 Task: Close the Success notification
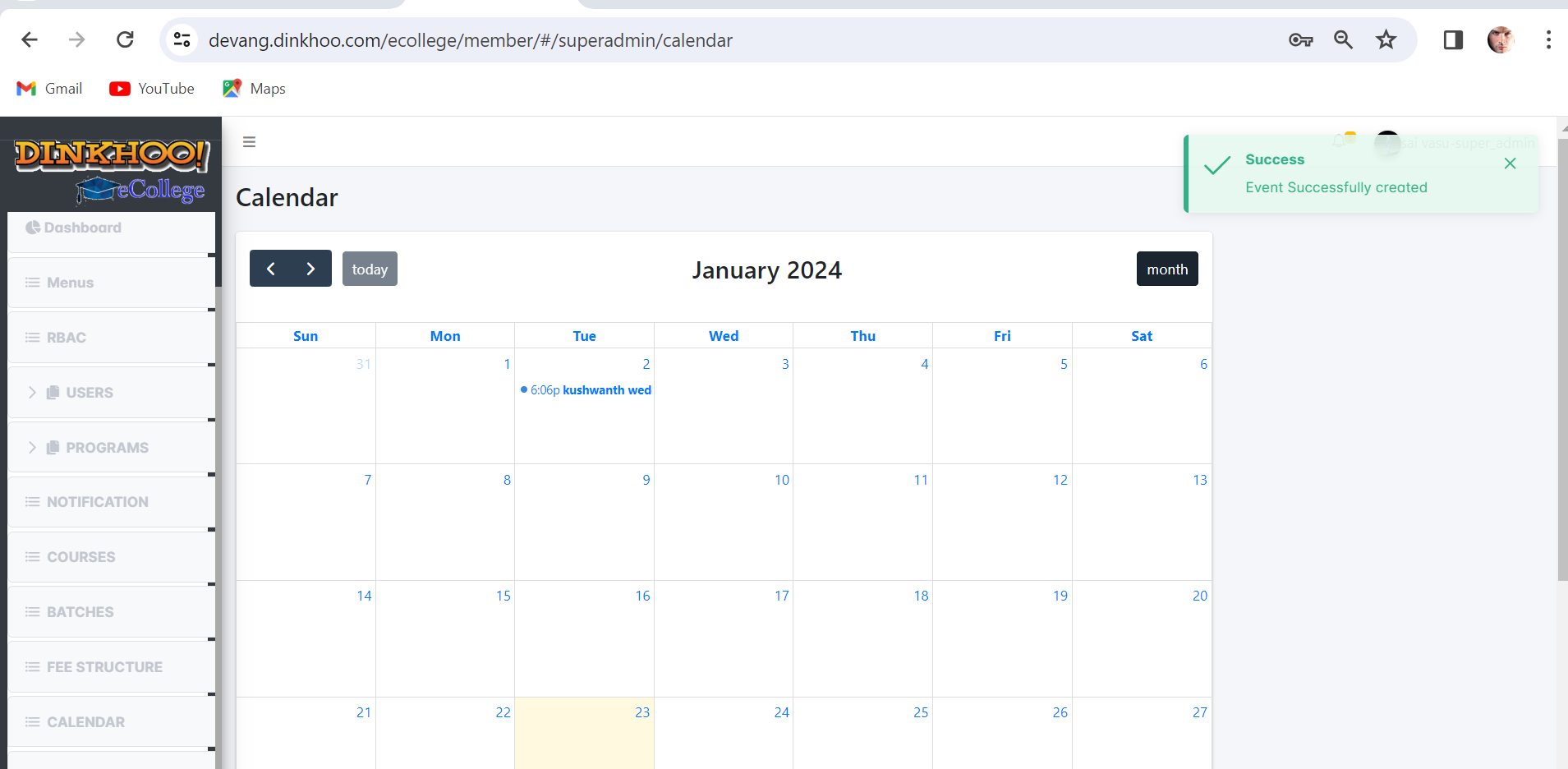click(x=1510, y=163)
